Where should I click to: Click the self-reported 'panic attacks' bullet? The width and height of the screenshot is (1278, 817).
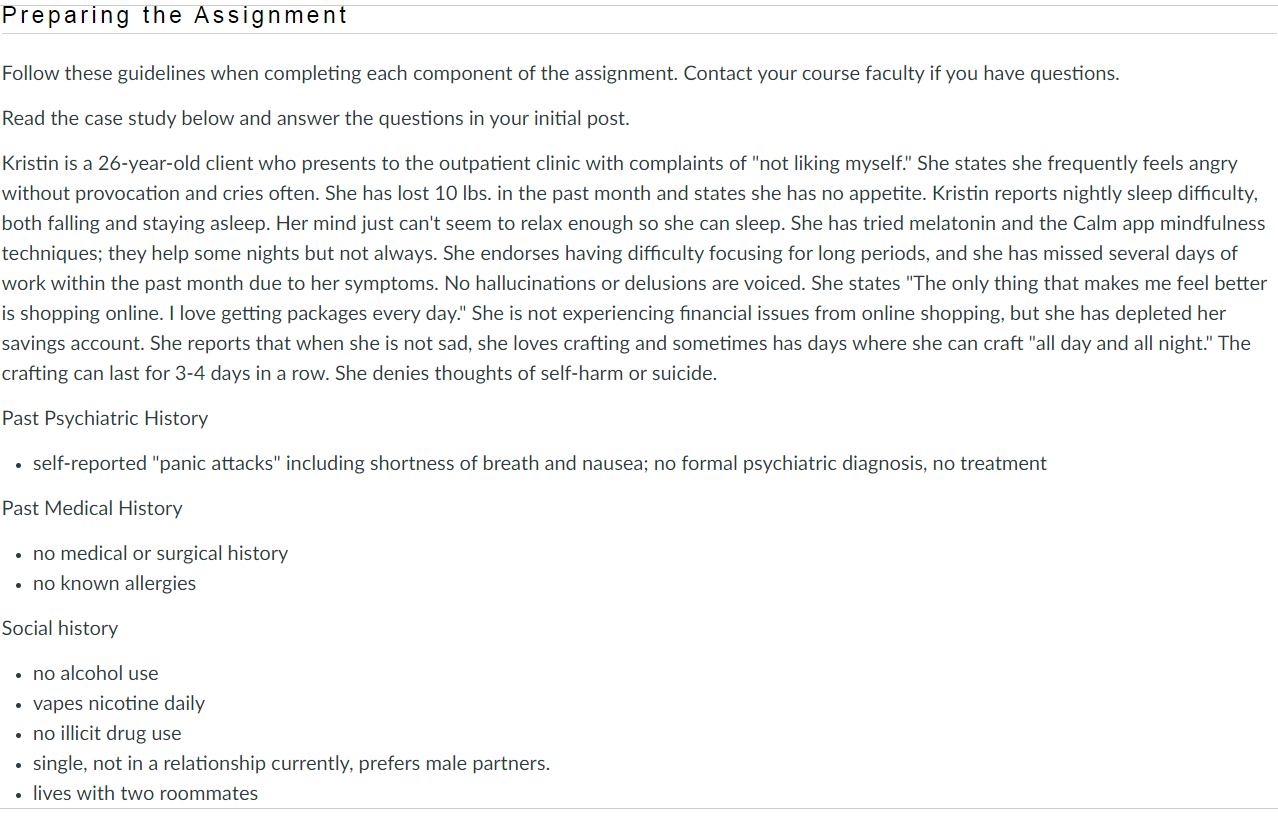point(539,463)
